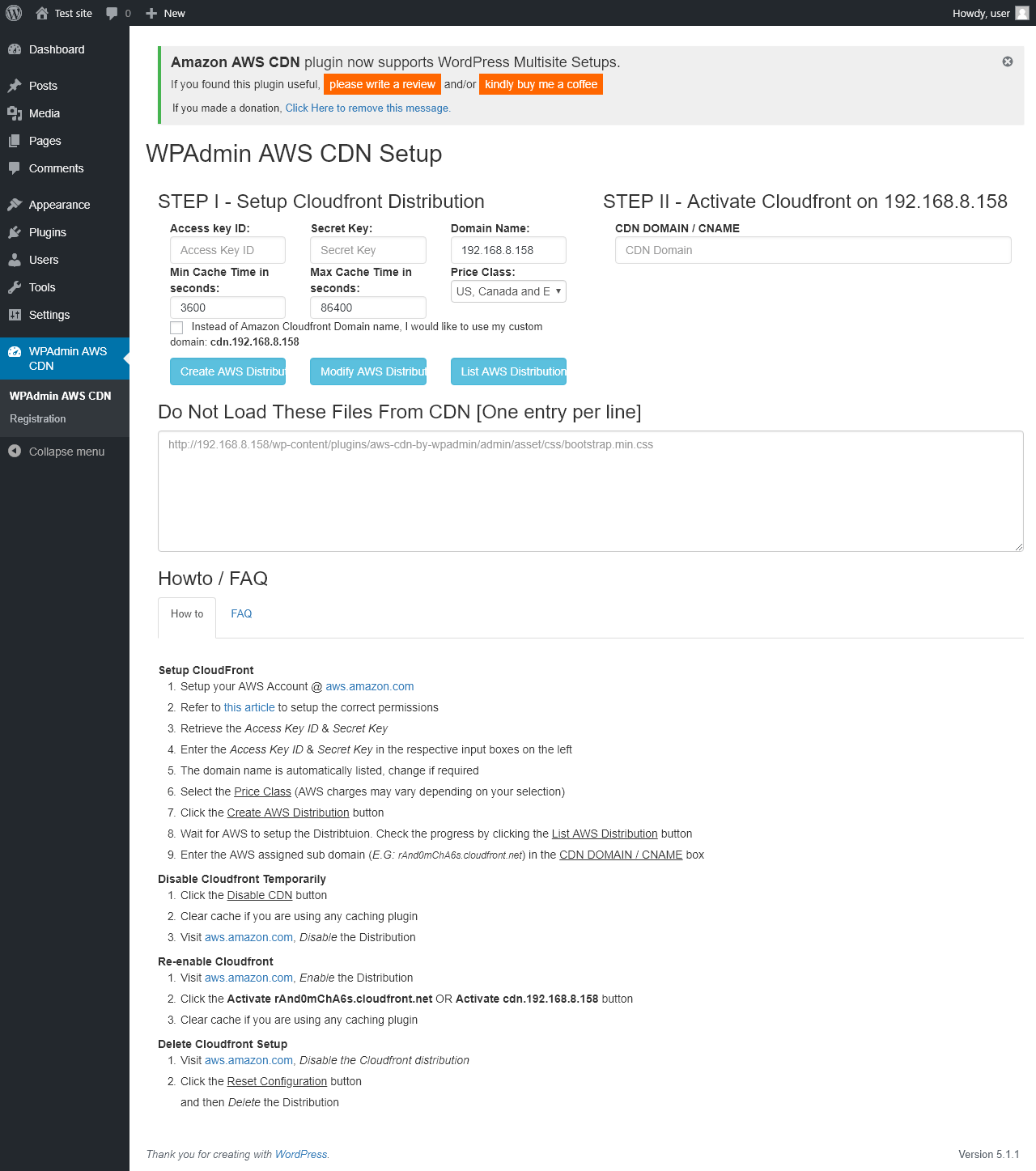The image size is (1036, 1171).
Task: Switch to the FAQ tab
Action: (241, 613)
